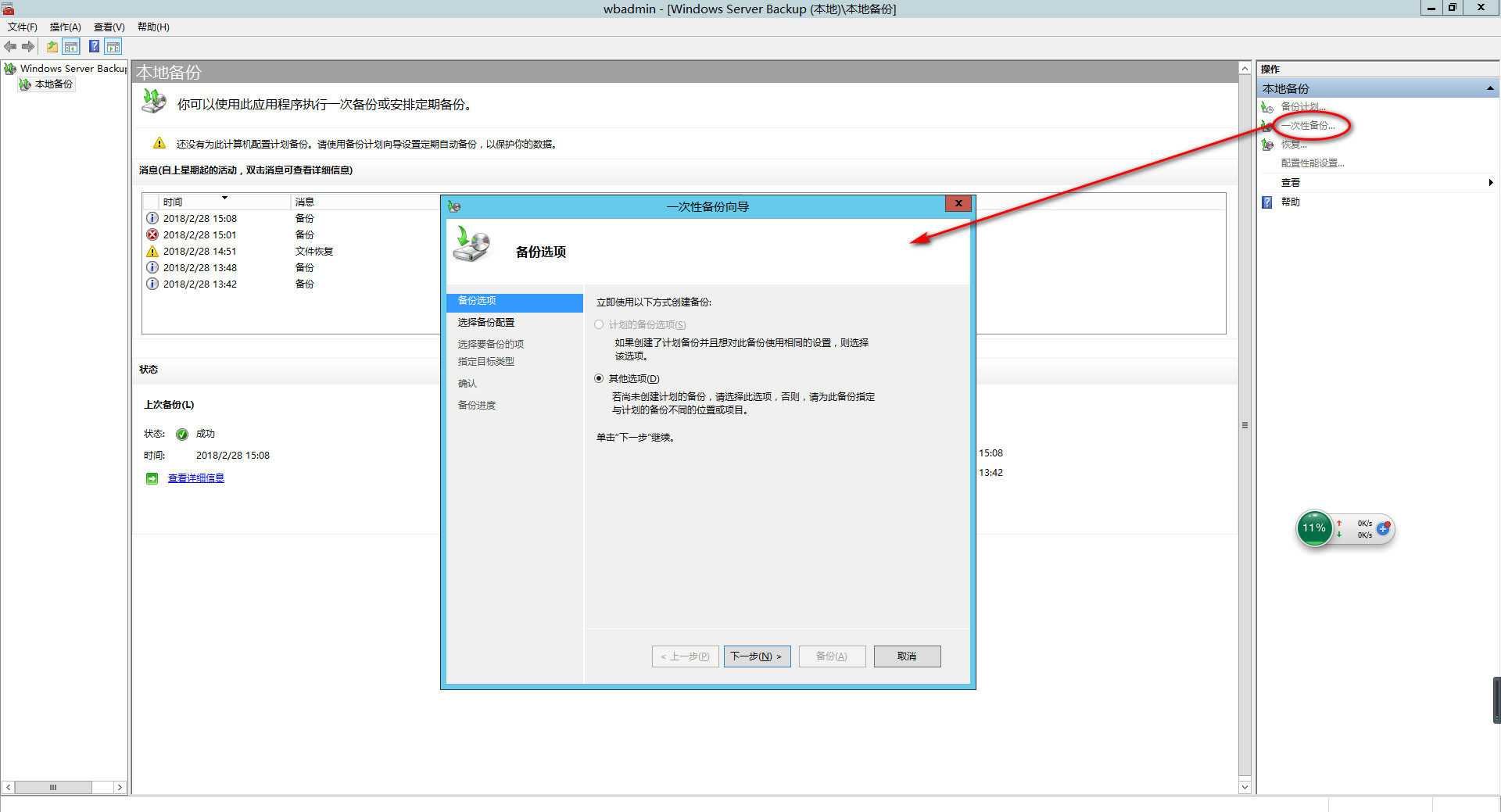Click the 备份计划 icon in actions pane
The image size is (1501, 812).
click(1267, 107)
